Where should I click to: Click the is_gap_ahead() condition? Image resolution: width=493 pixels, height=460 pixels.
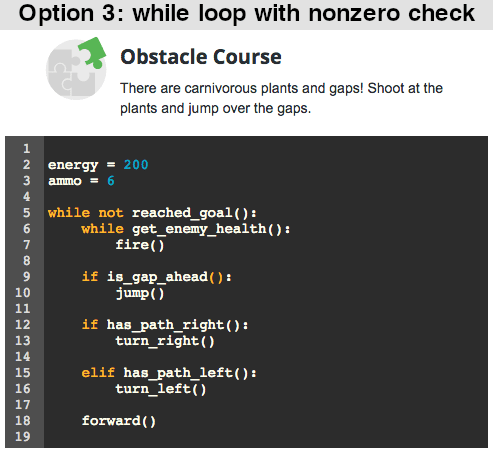165,277
